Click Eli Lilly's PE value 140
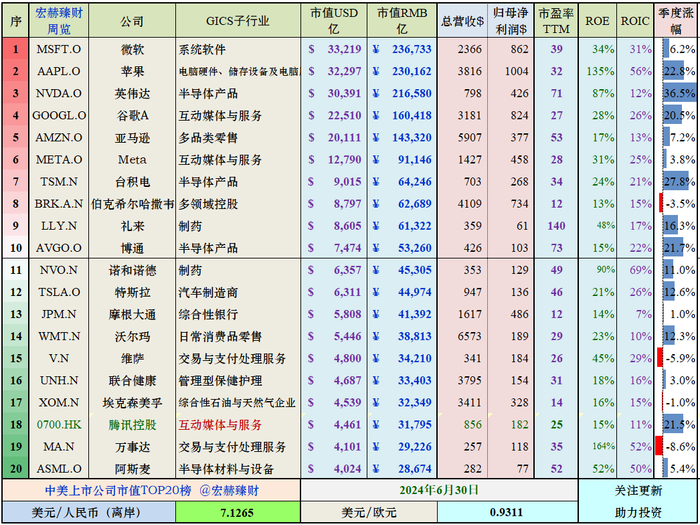This screenshot has width=700, height=525. [556, 226]
